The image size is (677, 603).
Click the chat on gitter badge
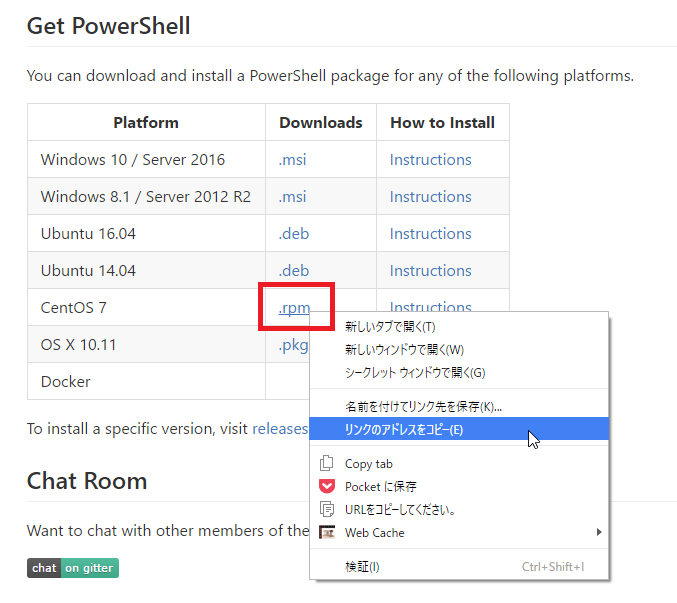(73, 568)
